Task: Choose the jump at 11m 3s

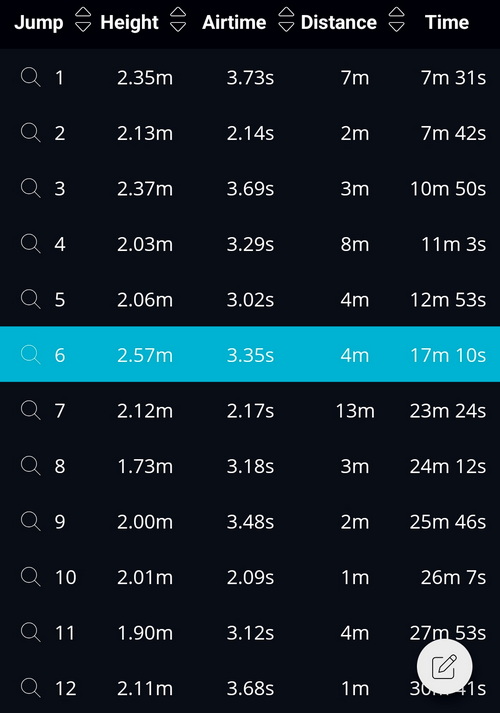Action: tap(250, 244)
